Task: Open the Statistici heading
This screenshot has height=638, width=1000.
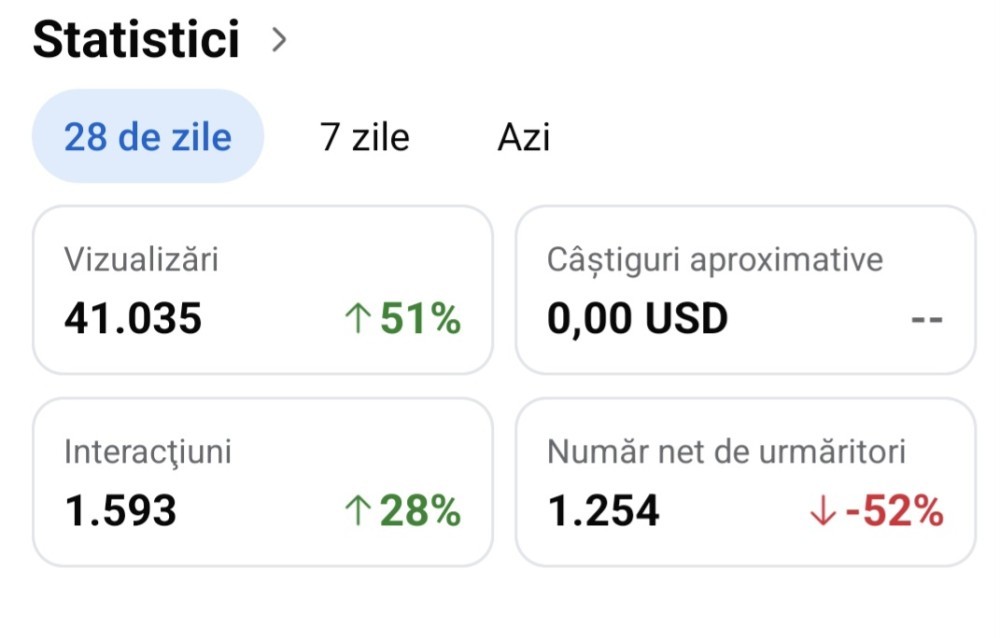Action: pyautogui.click(x=136, y=40)
